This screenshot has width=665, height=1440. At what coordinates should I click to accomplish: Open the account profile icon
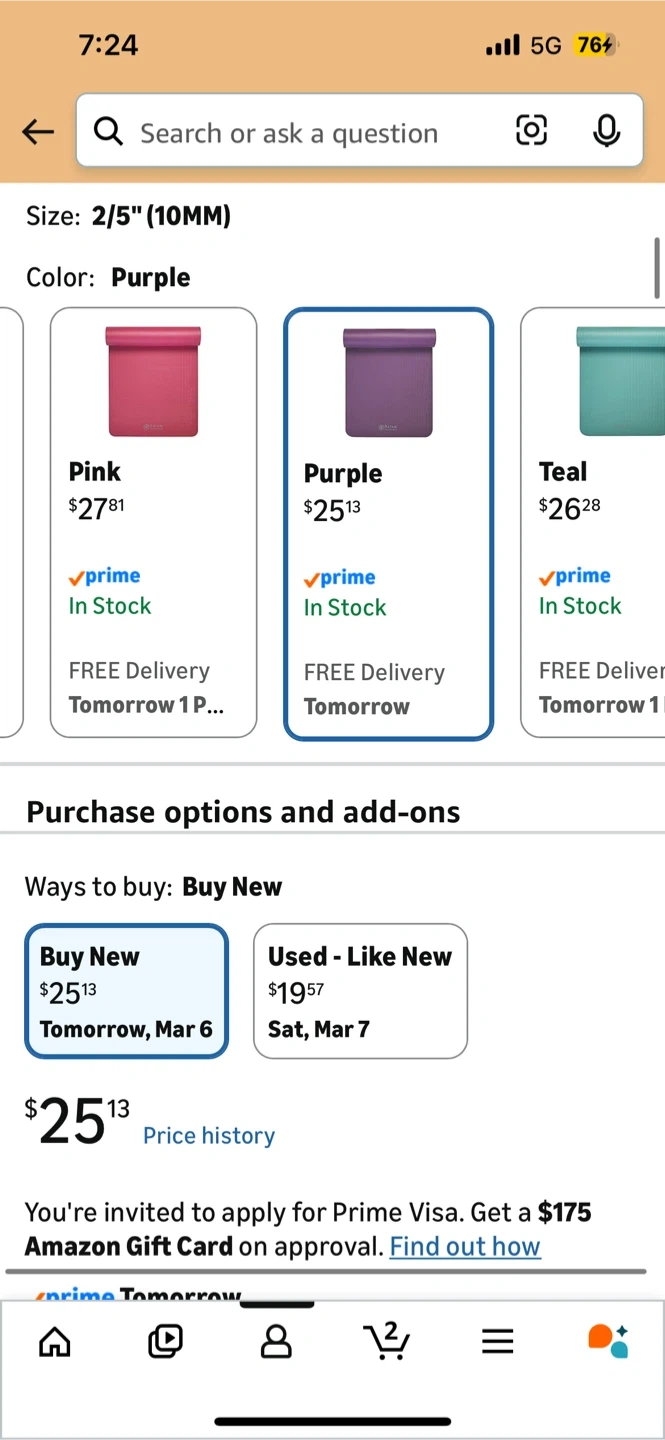[276, 1341]
